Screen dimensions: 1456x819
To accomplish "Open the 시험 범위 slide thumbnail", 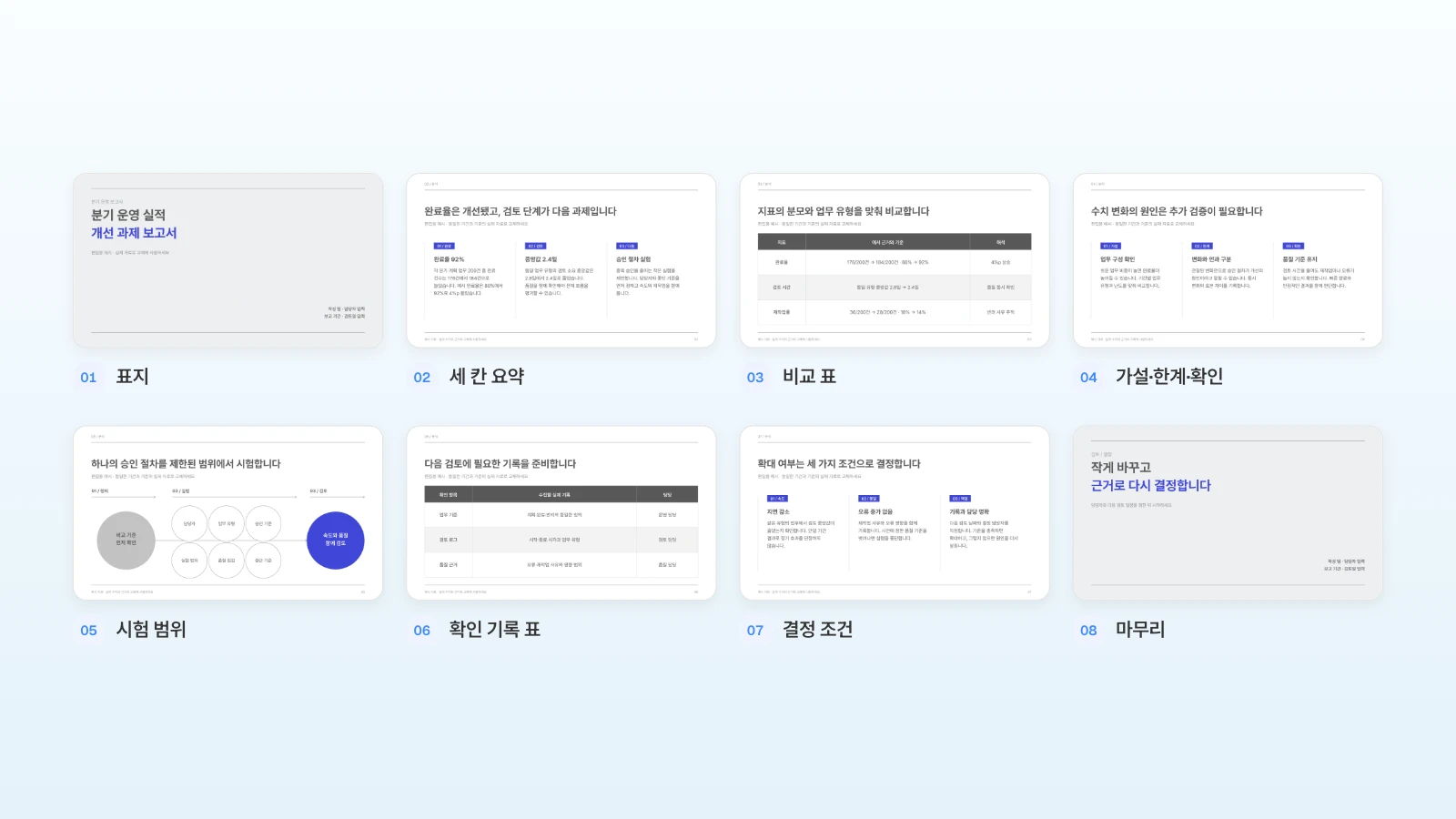I will point(227,513).
